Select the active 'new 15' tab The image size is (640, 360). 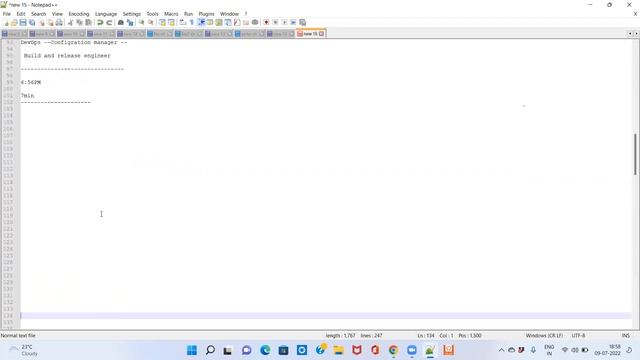(x=310, y=34)
